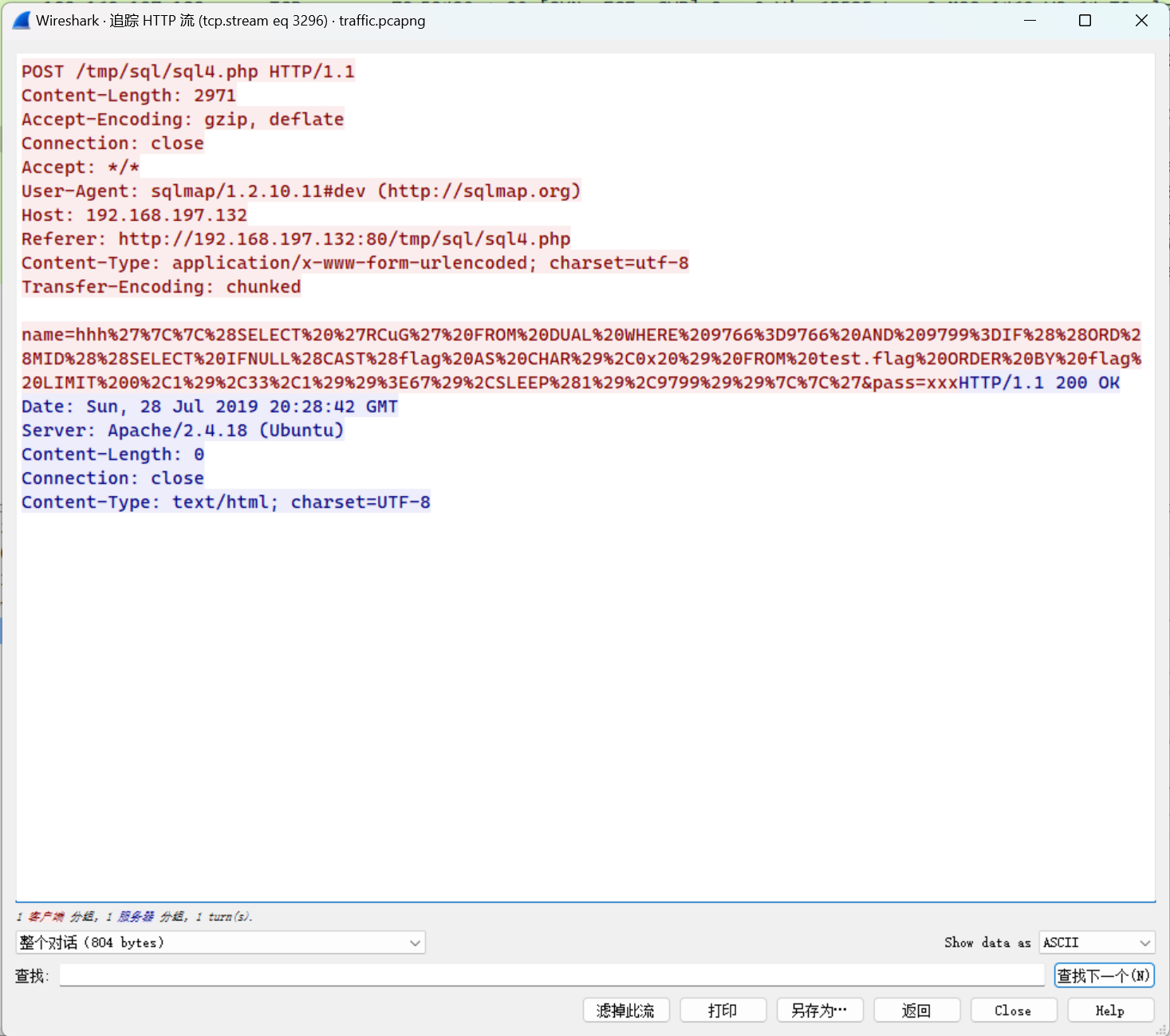Click the name=hhh SQL injection payload line
Screen dimensions: 1170x1036
[x=581, y=359]
